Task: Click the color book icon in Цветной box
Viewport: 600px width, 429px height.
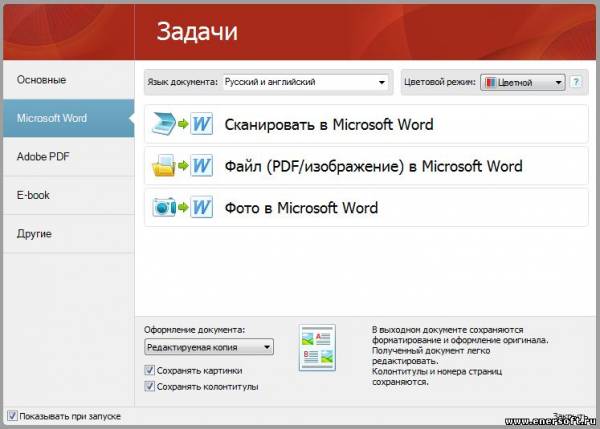Action: (x=490, y=82)
